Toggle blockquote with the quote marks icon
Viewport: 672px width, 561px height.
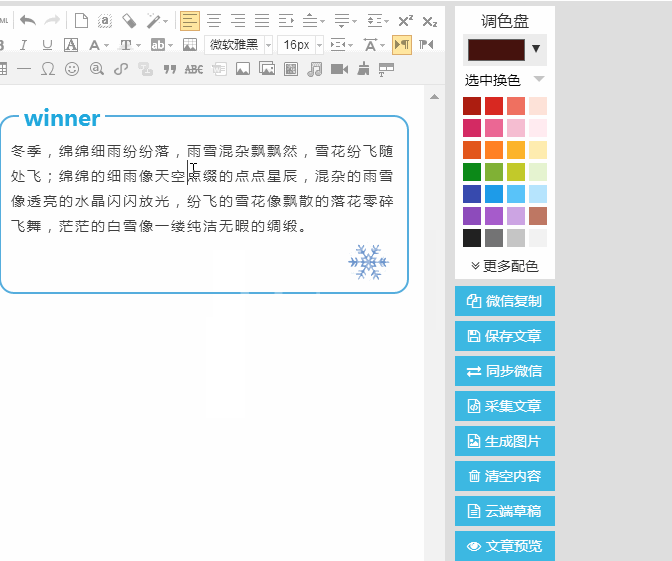170,69
